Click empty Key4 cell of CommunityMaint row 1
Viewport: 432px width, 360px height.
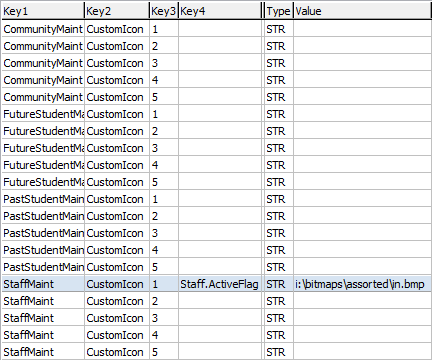pos(220,29)
